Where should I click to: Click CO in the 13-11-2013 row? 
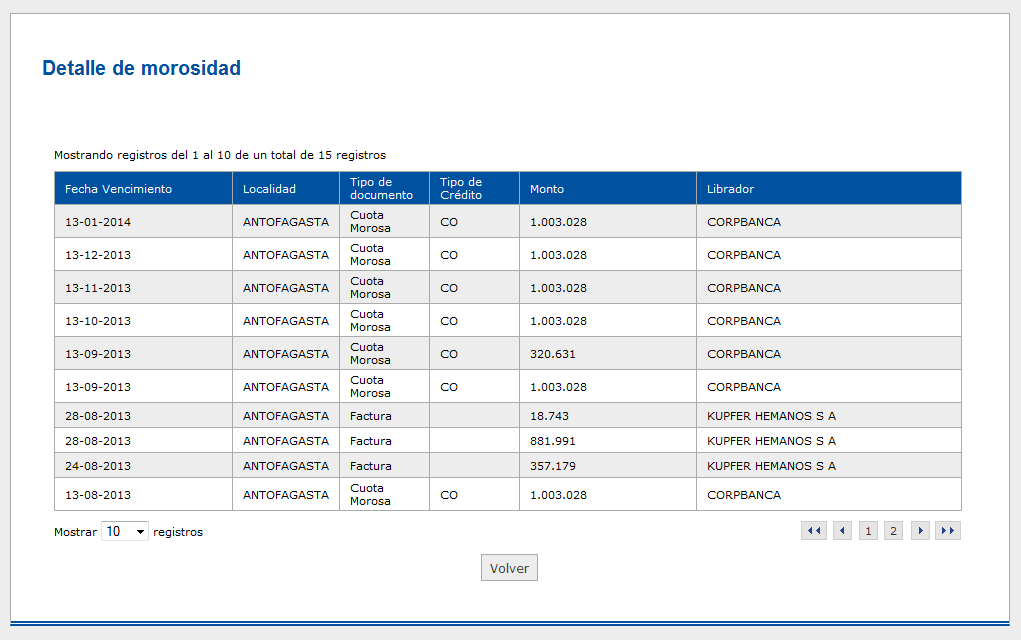pos(449,288)
